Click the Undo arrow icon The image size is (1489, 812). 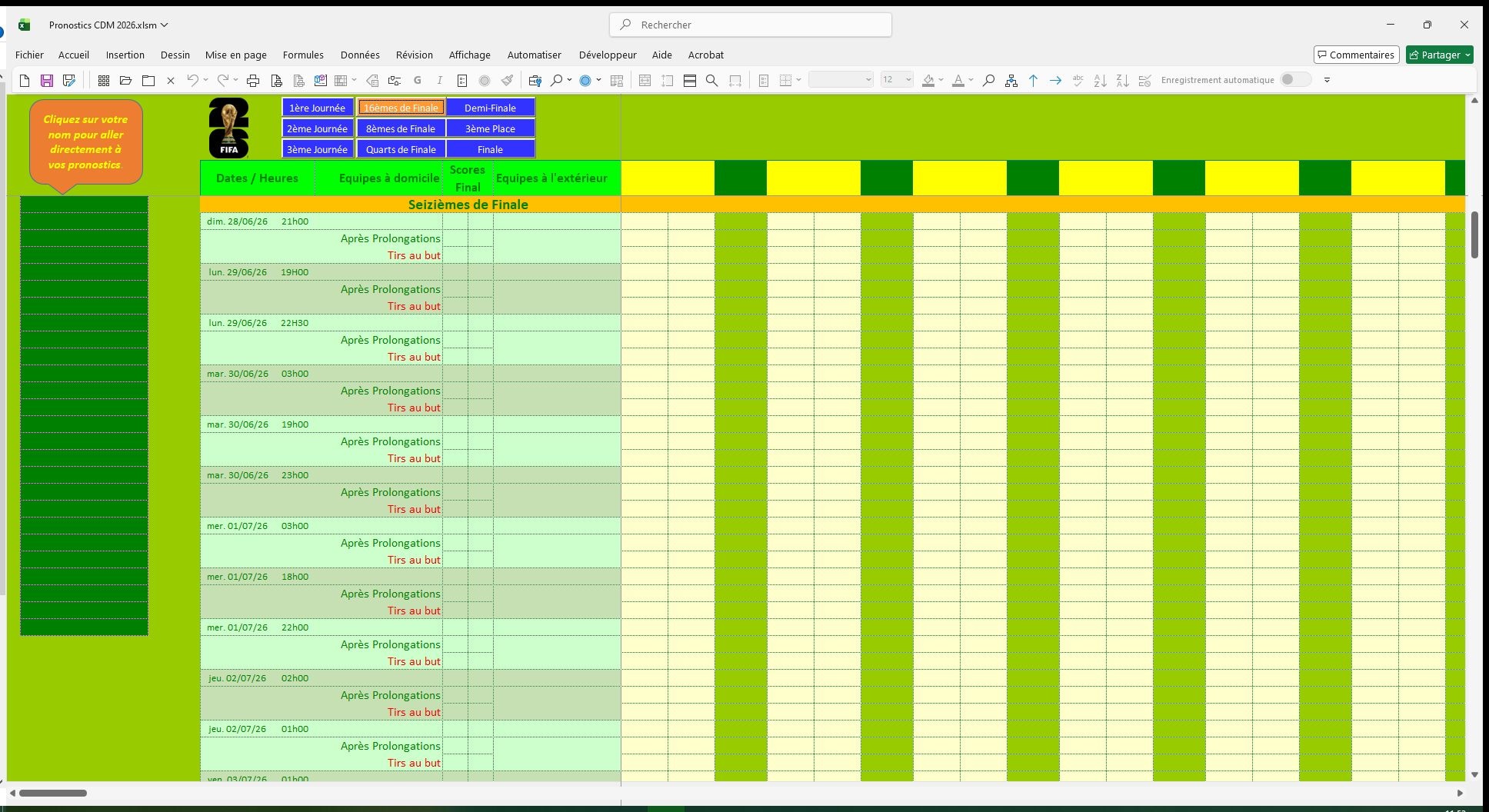point(192,81)
